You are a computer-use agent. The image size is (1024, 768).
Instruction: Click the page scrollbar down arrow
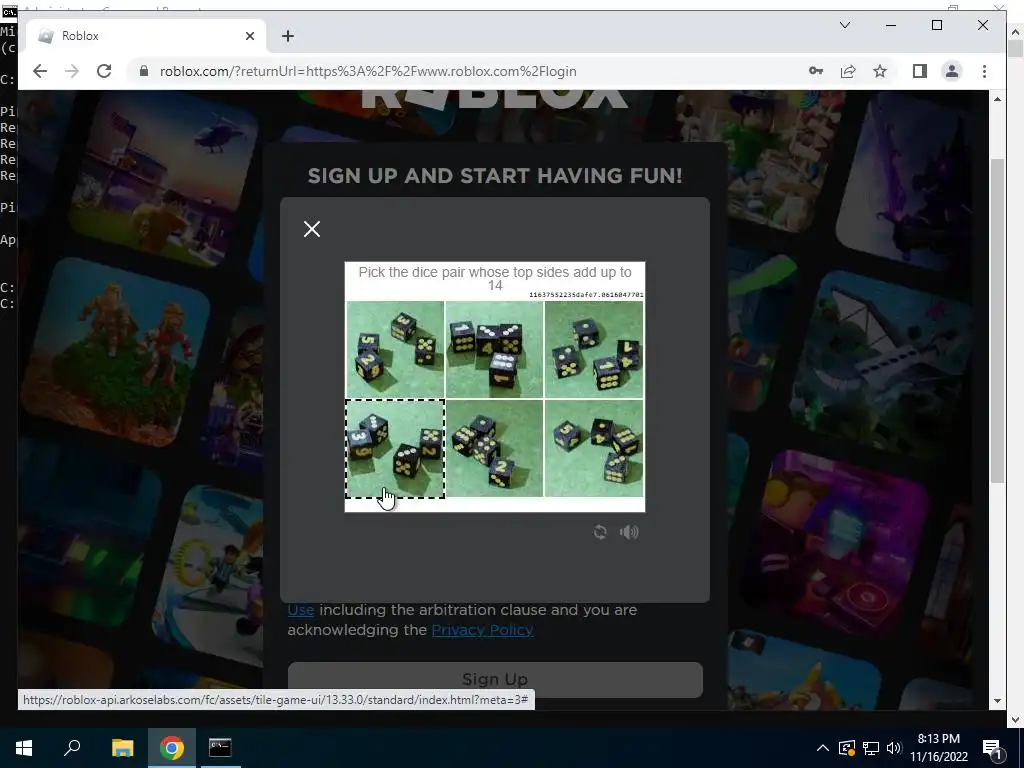(997, 701)
